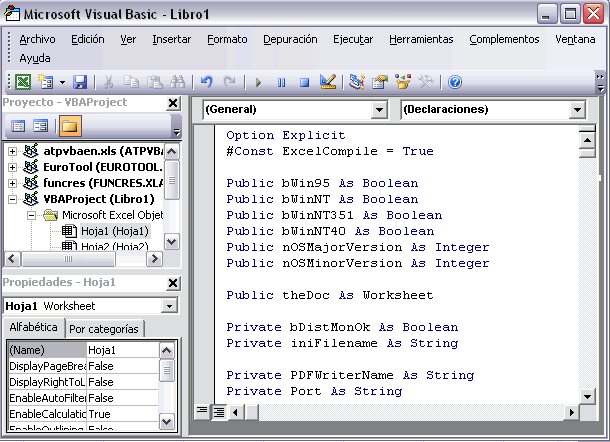Click View Microsoft Excel toolbar icon

tap(23, 82)
